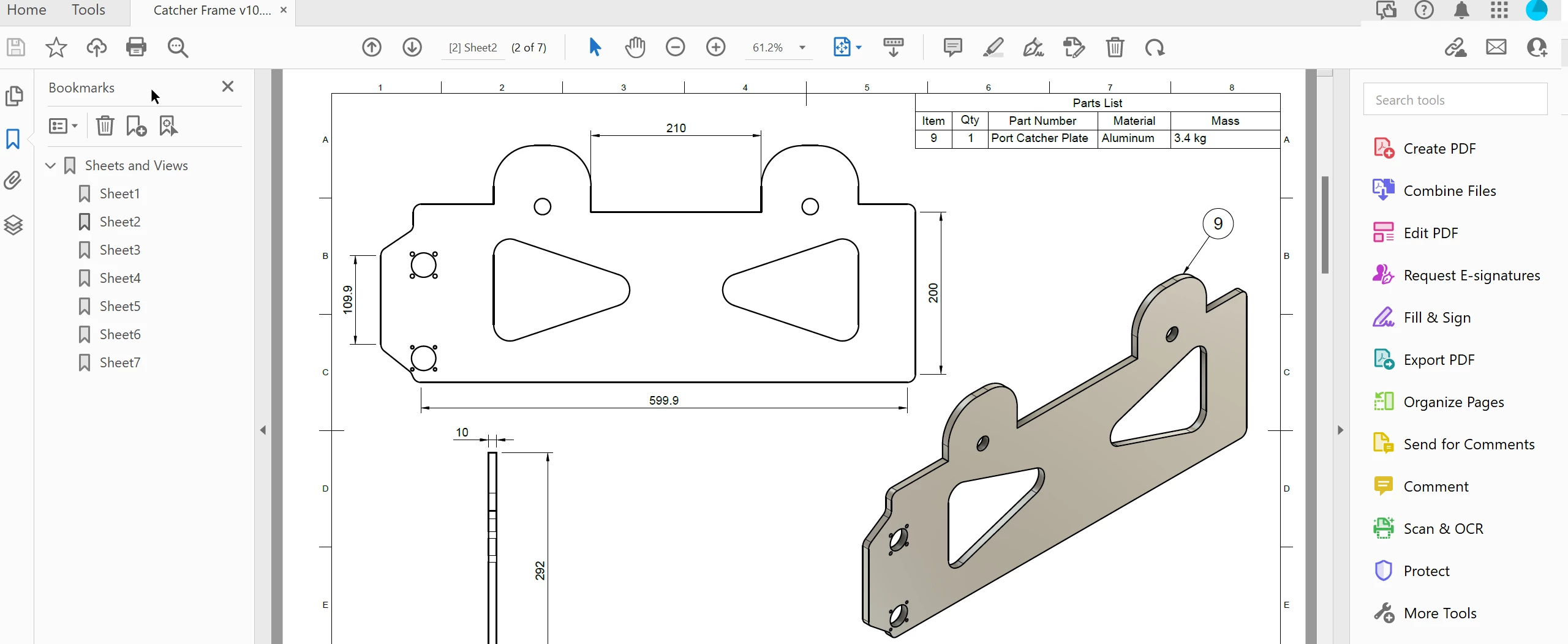Viewport: 1568px width, 644px height.
Task: Open the help question mark menu
Action: 1424,10
